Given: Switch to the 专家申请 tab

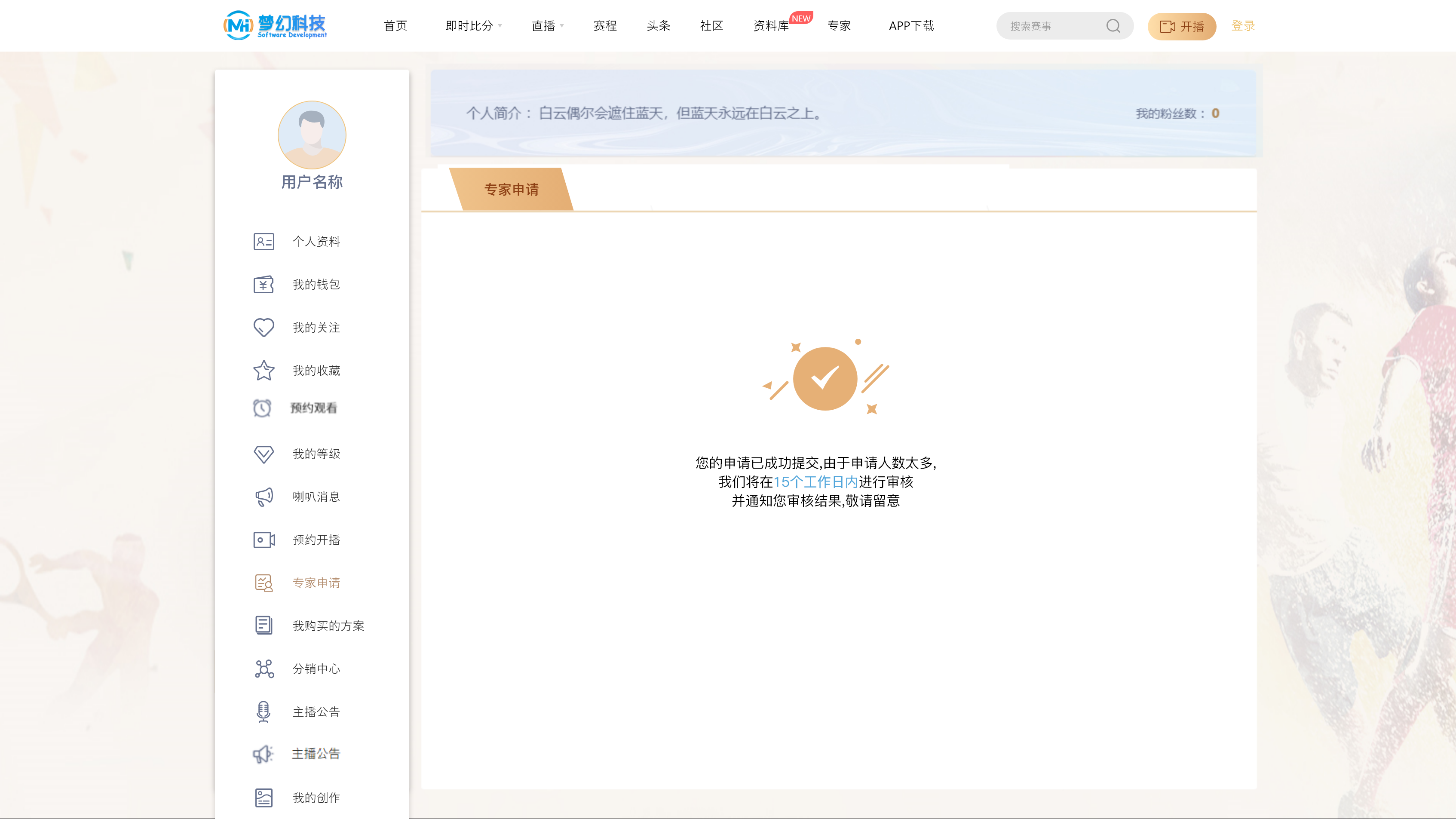Looking at the screenshot, I should click(x=512, y=189).
